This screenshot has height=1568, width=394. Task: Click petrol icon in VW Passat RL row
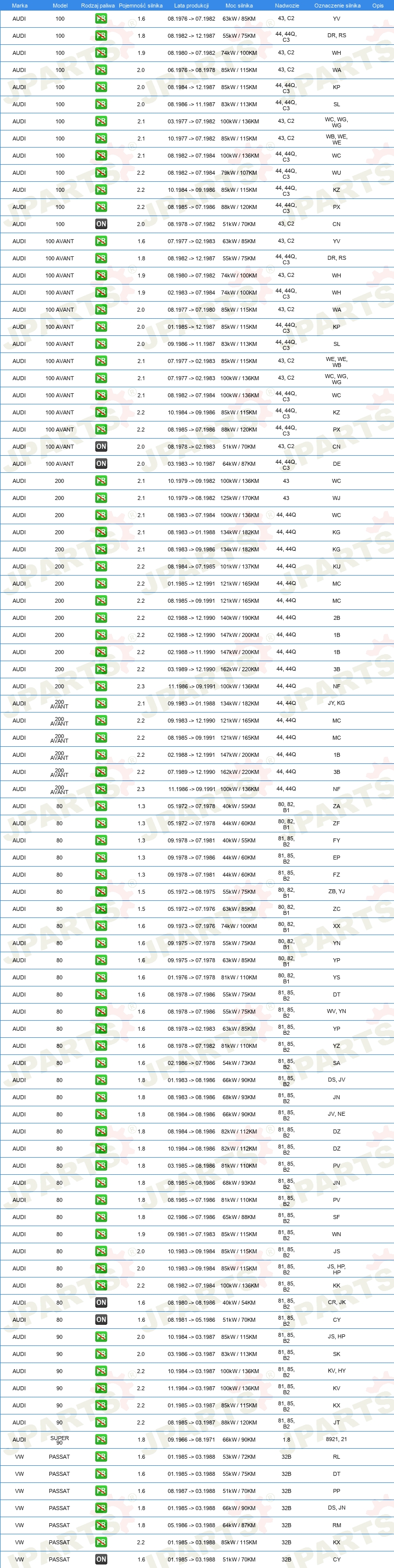tap(101, 1457)
